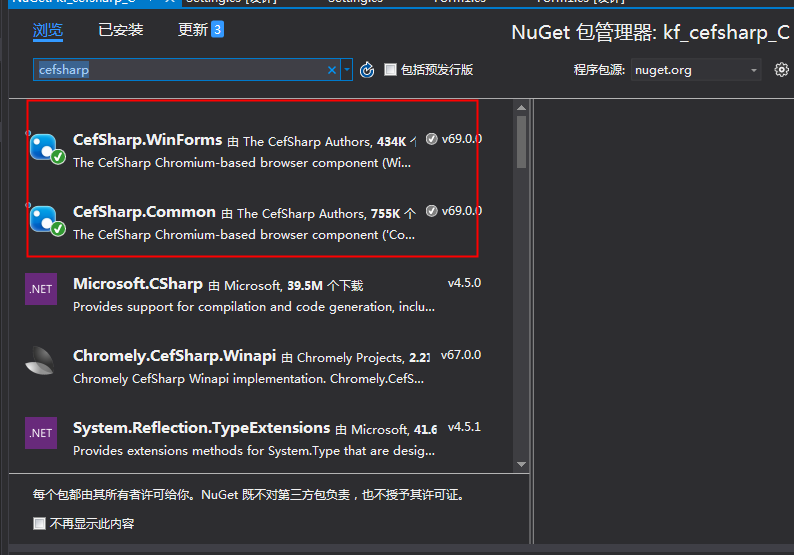Select the System.Reflection.TypeExtensions package title
This screenshot has width=794, height=555.
[202, 428]
